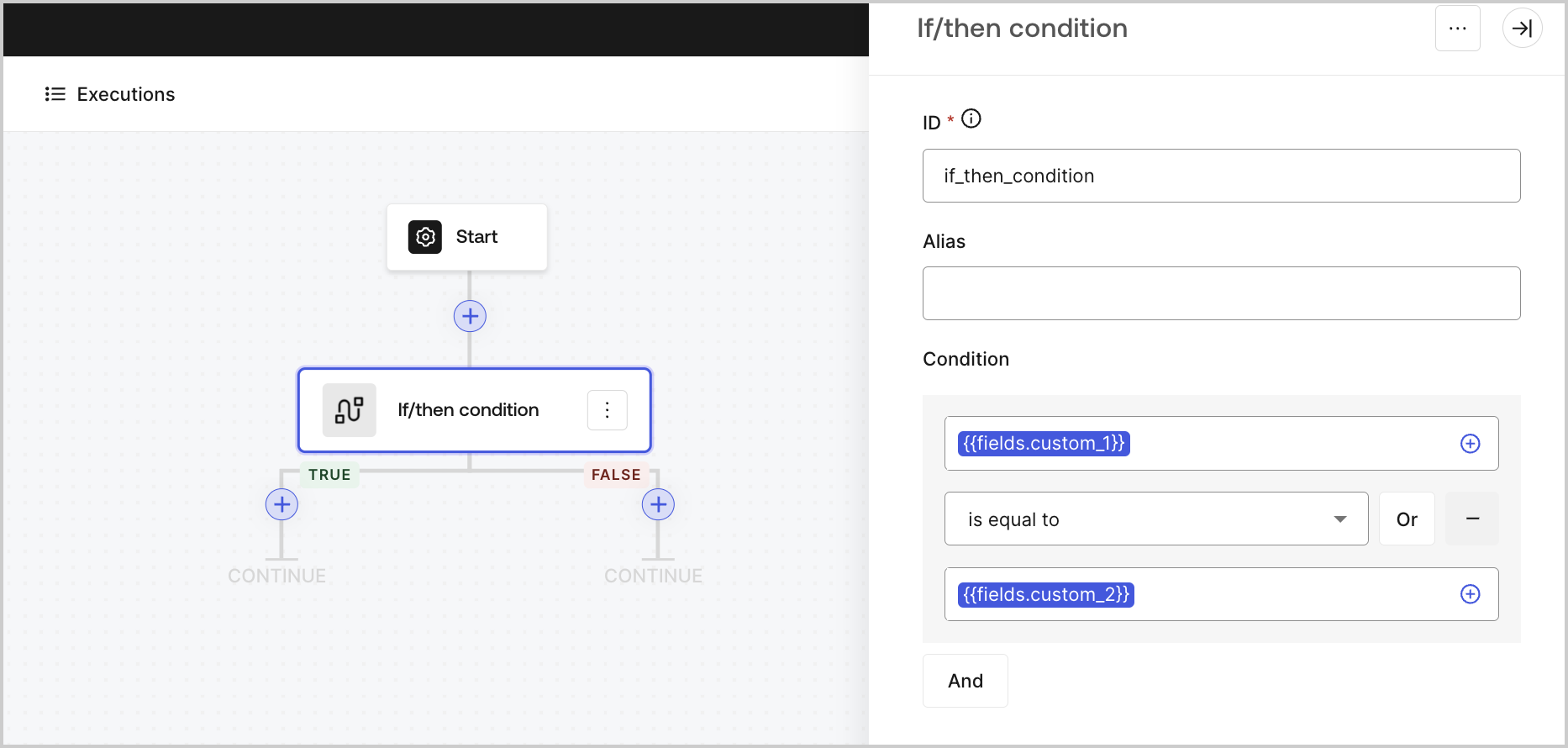This screenshot has height=748, width=1568.
Task: Click the second condition value field
Action: (x=1221, y=594)
